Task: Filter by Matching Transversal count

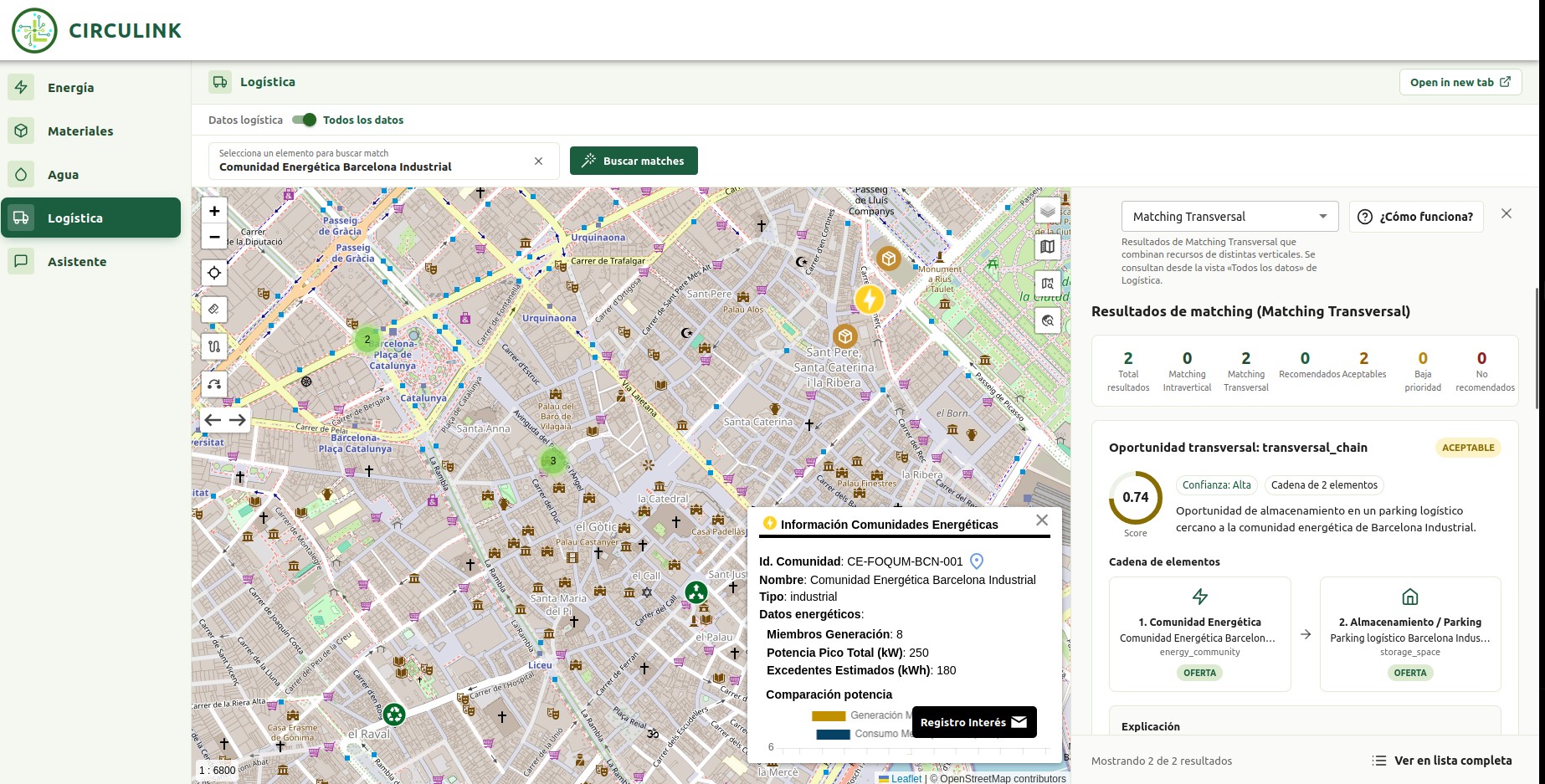Action: click(x=1246, y=371)
